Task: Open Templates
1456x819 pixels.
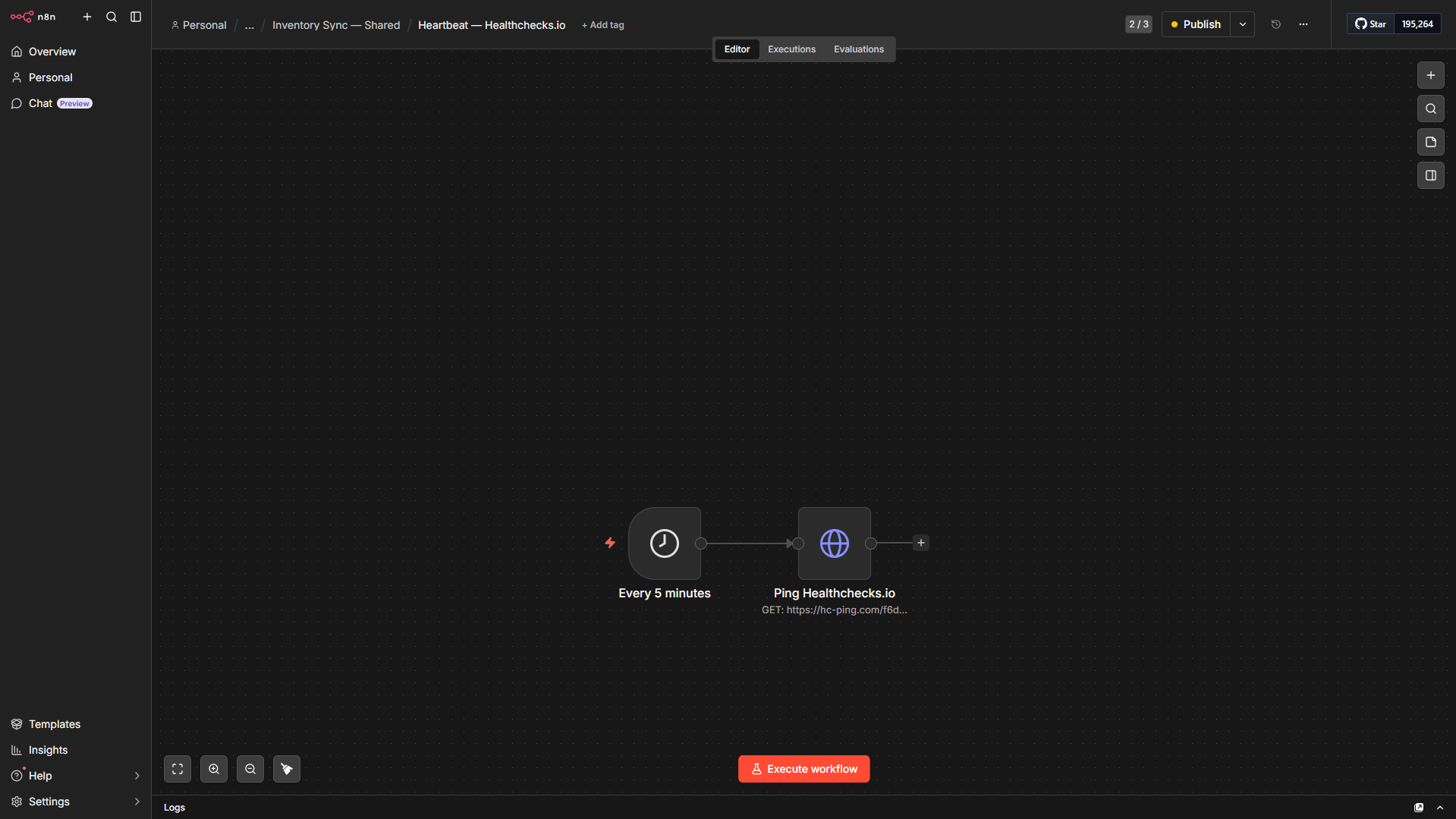Action: tap(75, 724)
